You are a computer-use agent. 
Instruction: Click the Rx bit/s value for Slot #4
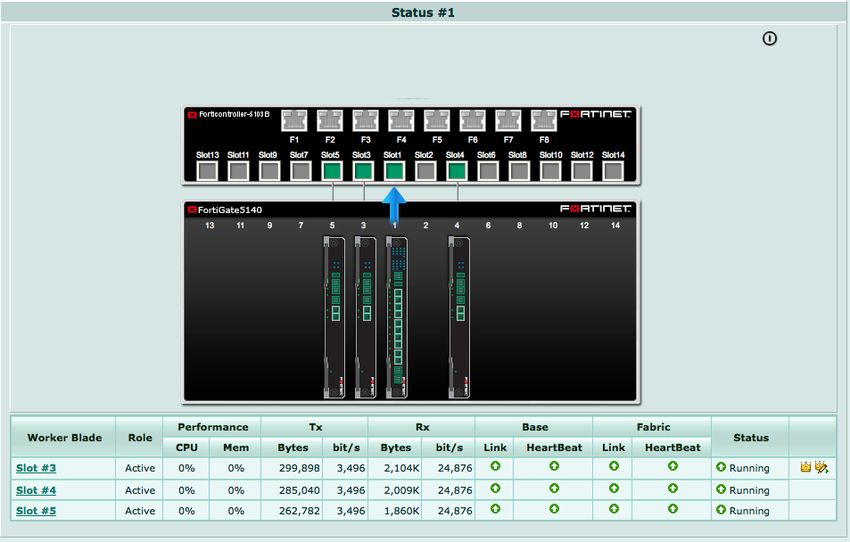click(455, 490)
